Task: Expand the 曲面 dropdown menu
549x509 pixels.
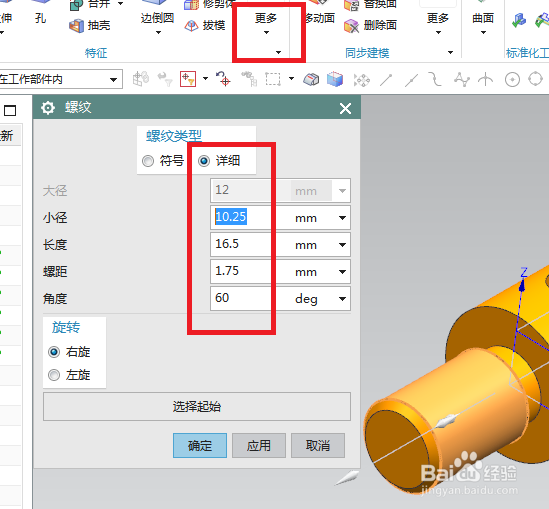Action: pos(483,33)
